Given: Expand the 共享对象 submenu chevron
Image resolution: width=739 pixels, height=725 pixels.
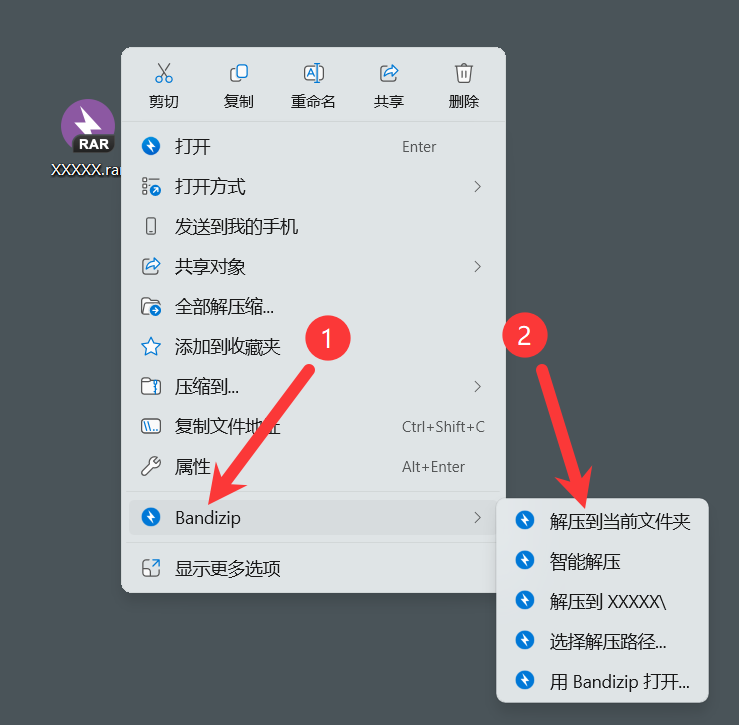Looking at the screenshot, I should coord(477,267).
